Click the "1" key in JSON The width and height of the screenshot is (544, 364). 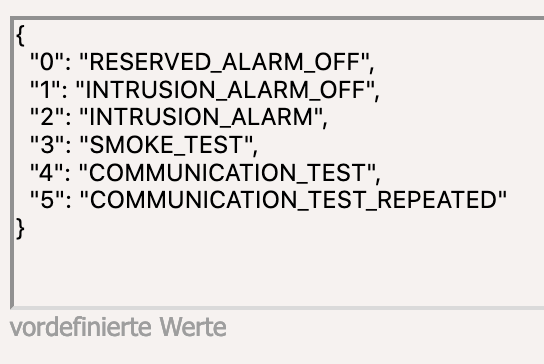point(45,90)
